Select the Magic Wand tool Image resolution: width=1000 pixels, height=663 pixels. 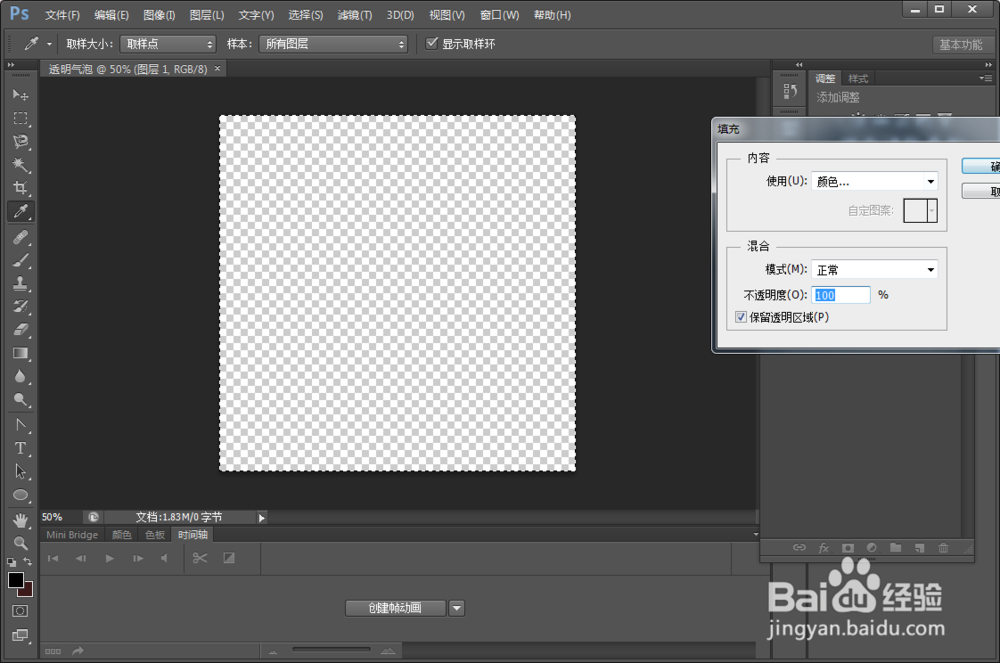click(x=20, y=165)
